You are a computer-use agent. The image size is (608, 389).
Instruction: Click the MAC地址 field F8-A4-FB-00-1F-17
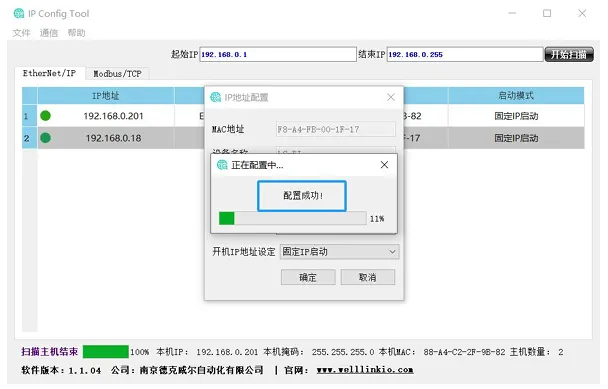[x=336, y=130]
